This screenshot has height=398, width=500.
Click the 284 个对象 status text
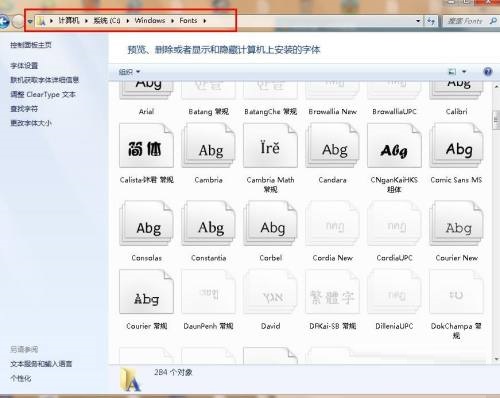click(x=173, y=372)
